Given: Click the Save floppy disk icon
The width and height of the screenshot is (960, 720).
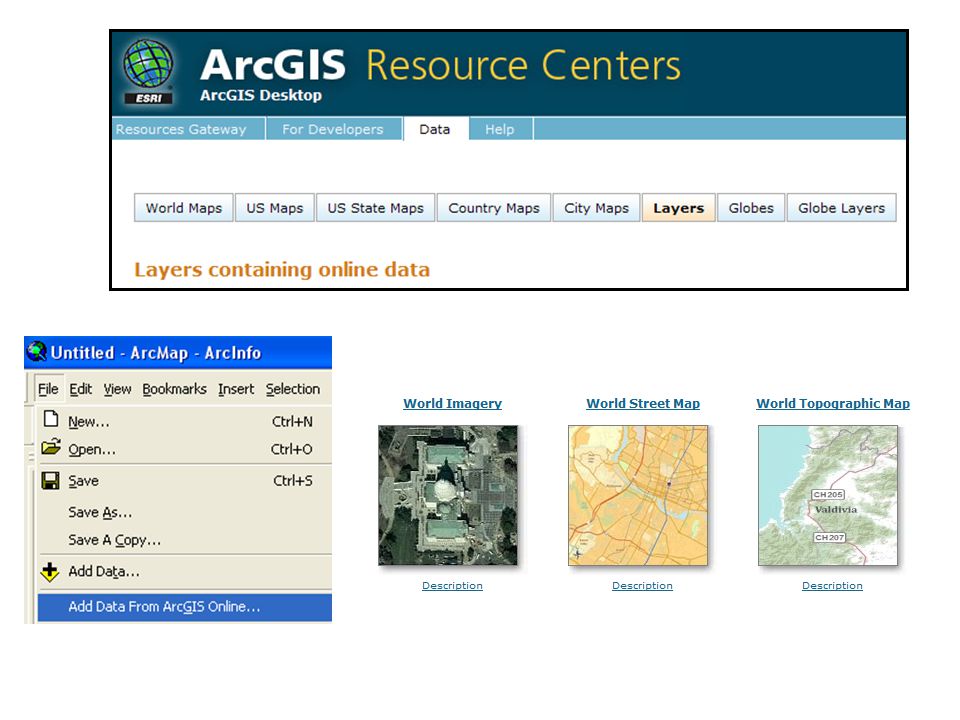Looking at the screenshot, I should click(50, 481).
